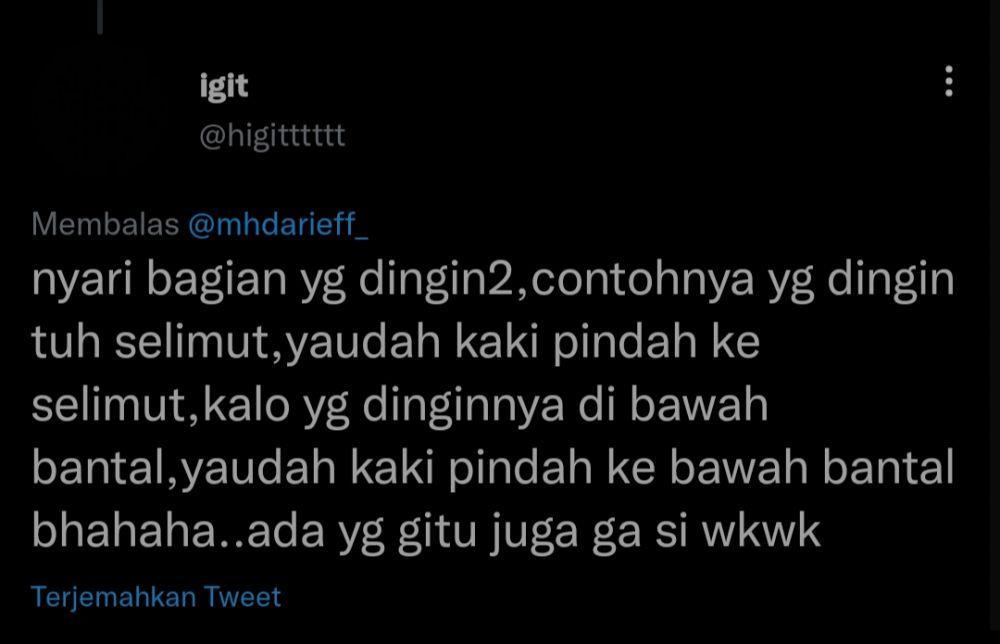Select the word 'dinginnya' in the tweet
Screen dimensions: 1000x644
coord(463,406)
